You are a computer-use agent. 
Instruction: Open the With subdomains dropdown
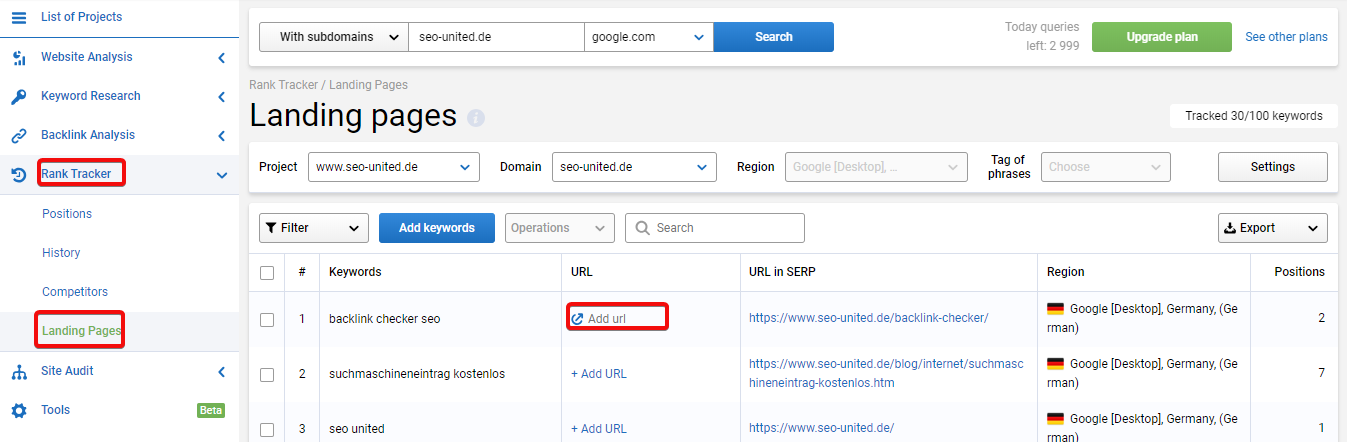point(334,37)
